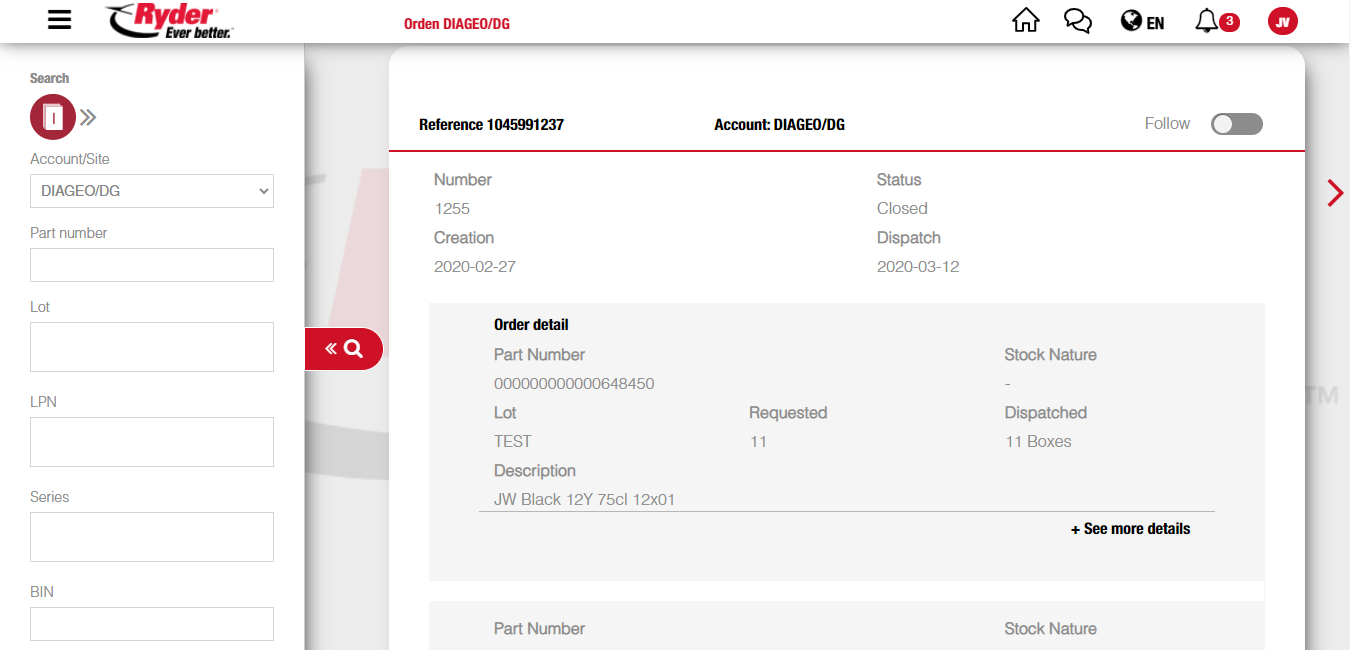Image resolution: width=1350 pixels, height=650 pixels.
Task: Click the Ryder logo
Action: [x=170, y=21]
